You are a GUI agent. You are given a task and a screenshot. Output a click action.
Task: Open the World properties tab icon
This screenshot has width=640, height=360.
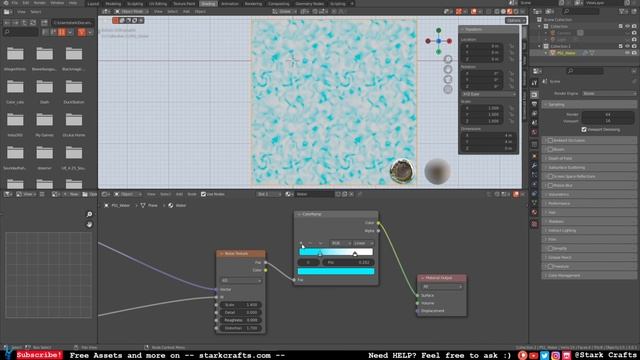point(534,132)
